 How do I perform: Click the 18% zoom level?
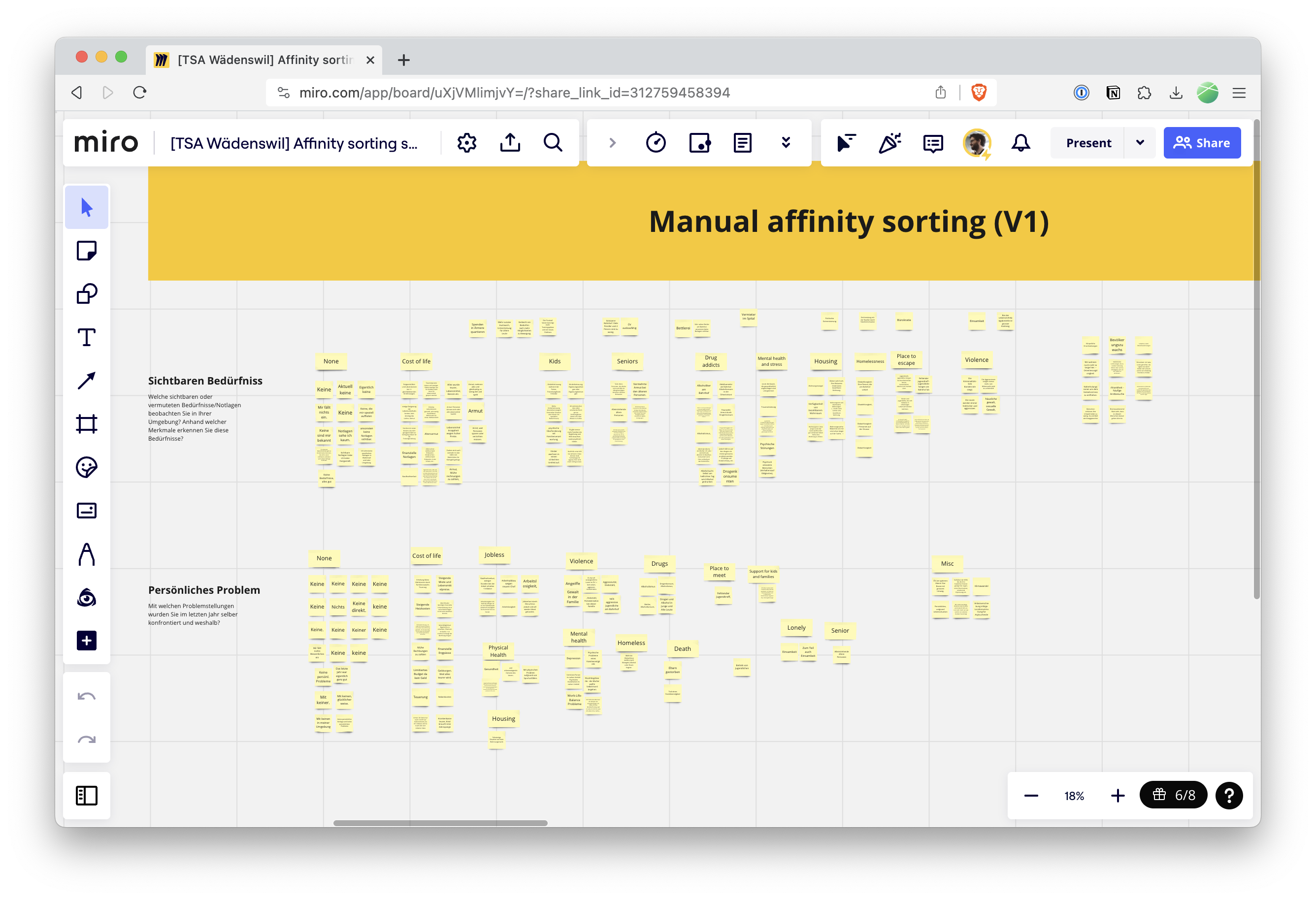(x=1074, y=795)
